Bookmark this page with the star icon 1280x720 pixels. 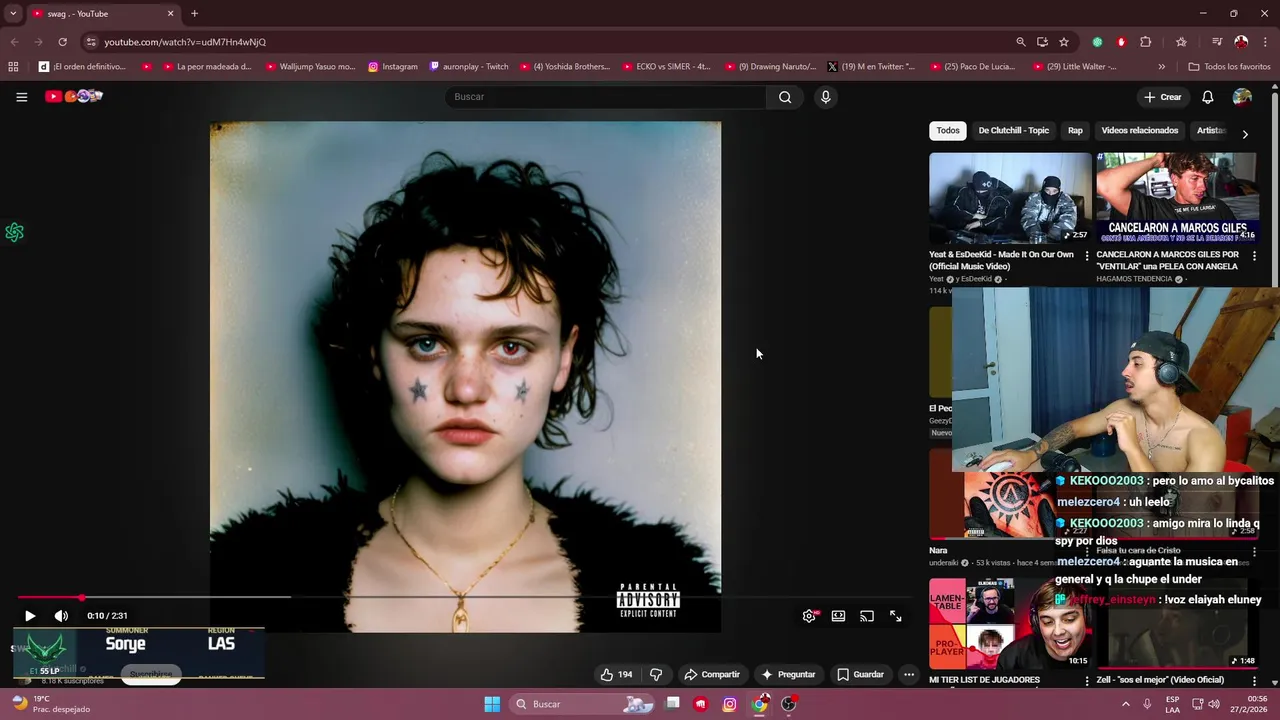tap(1064, 42)
